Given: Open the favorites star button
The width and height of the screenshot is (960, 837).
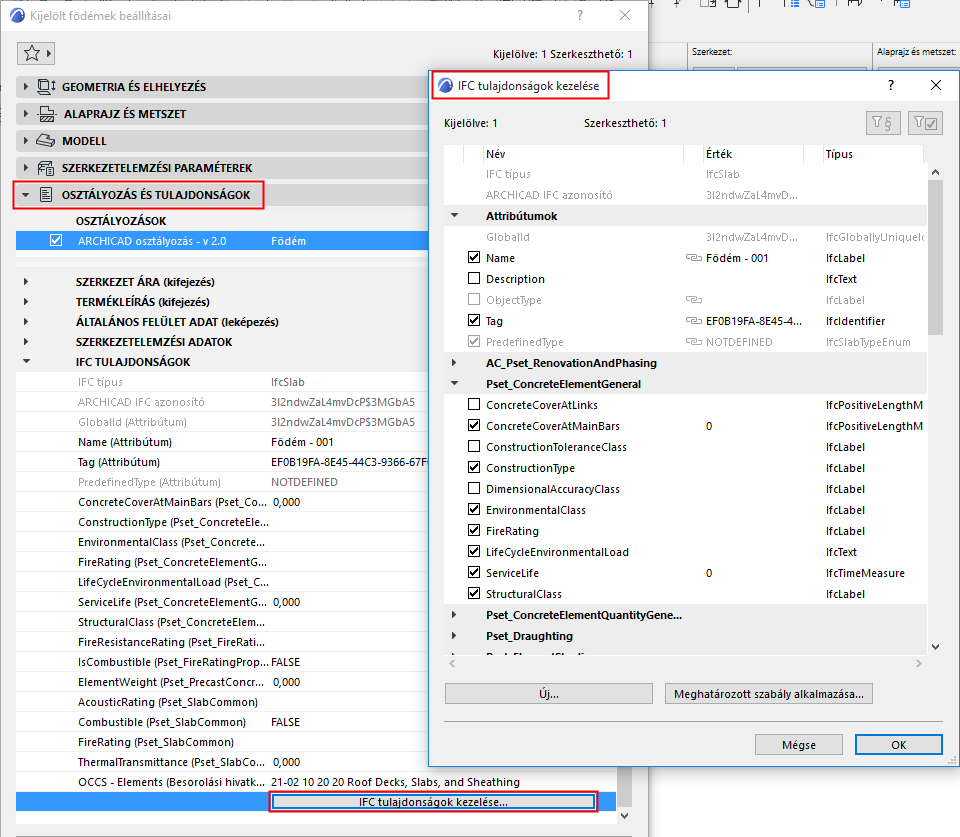Looking at the screenshot, I should click(36, 54).
